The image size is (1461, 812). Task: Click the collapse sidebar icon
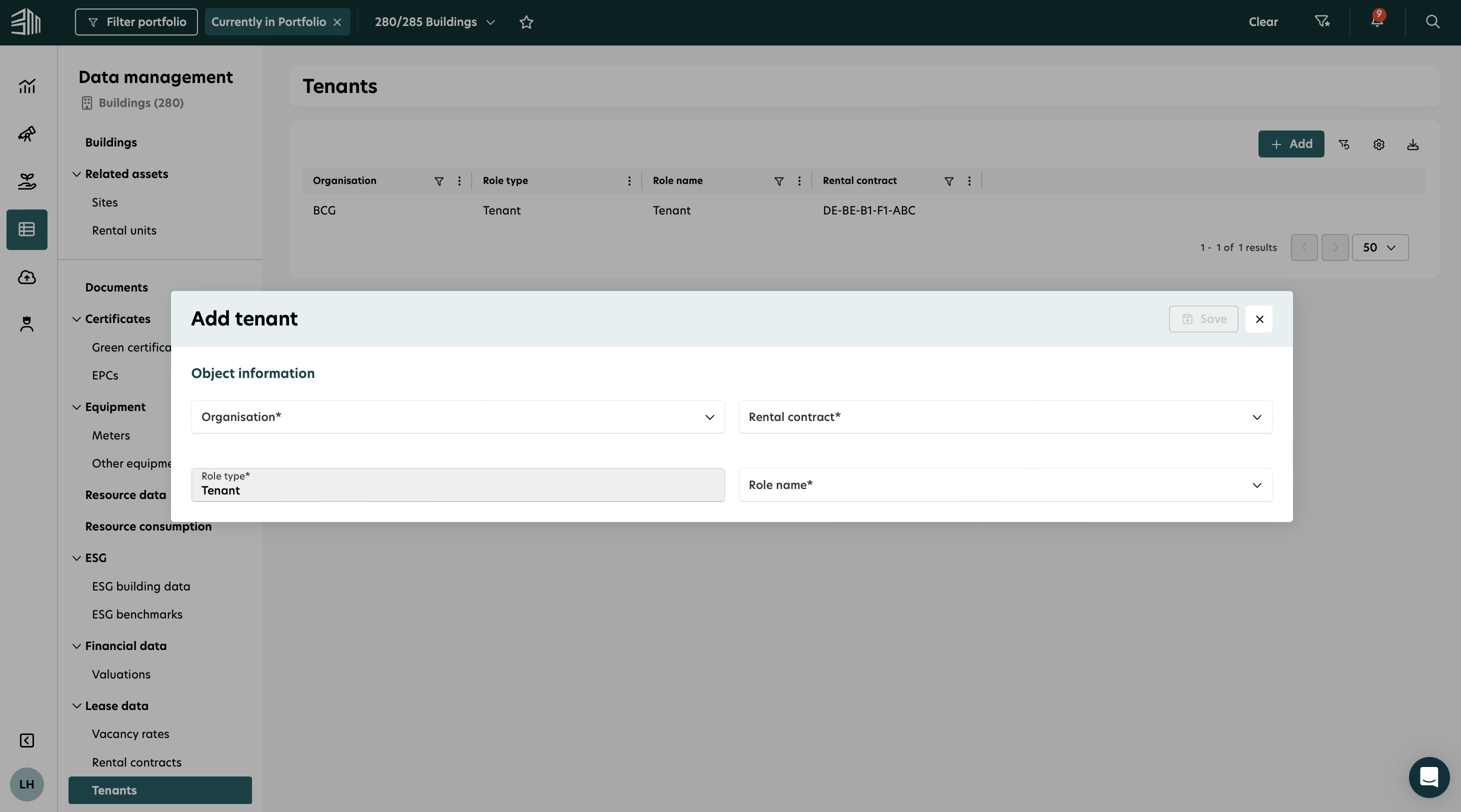pos(26,740)
